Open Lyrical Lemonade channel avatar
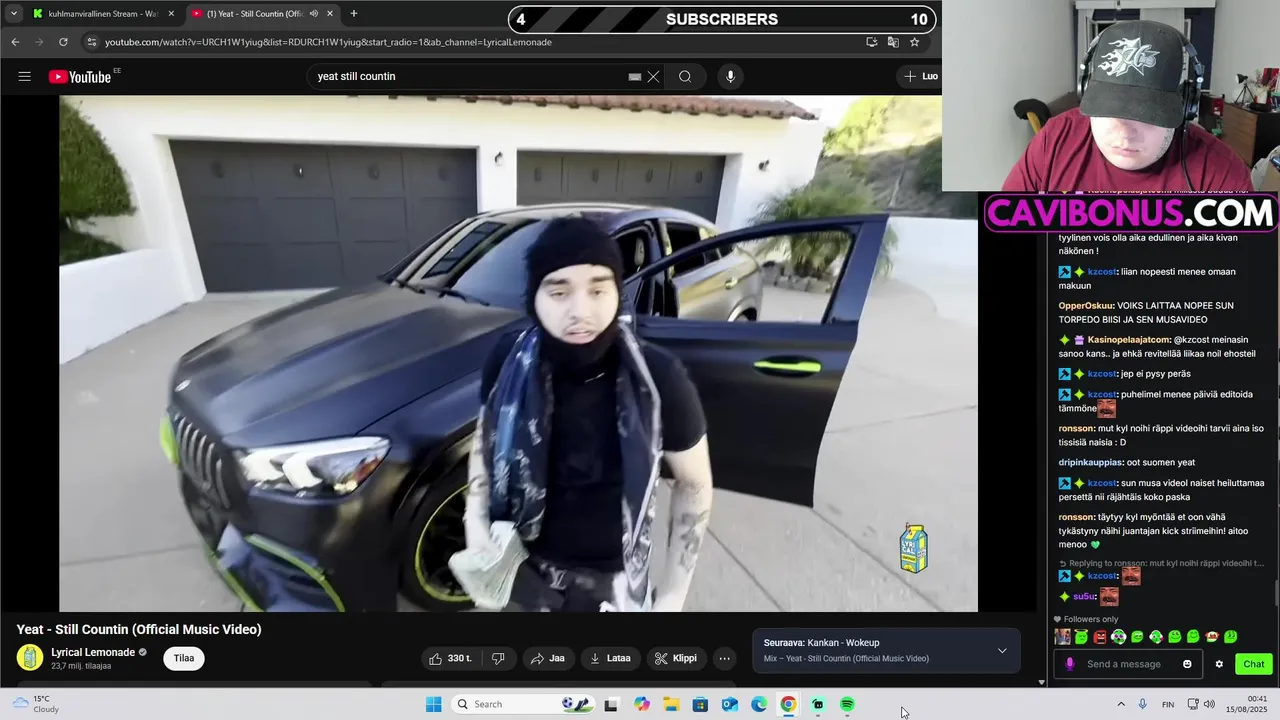This screenshot has width=1280, height=720. tap(30, 658)
